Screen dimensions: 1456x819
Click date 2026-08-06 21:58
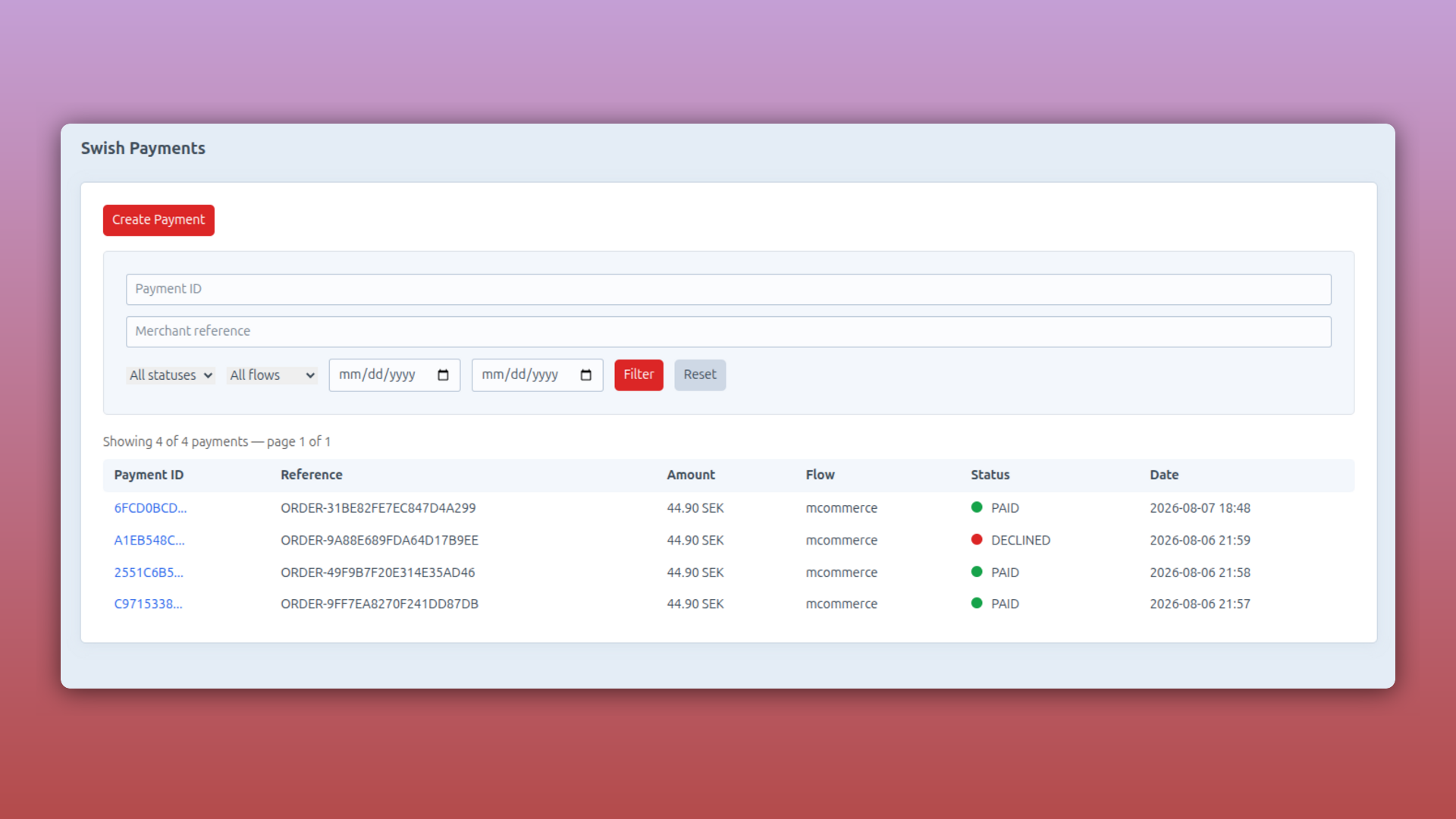(x=1200, y=573)
